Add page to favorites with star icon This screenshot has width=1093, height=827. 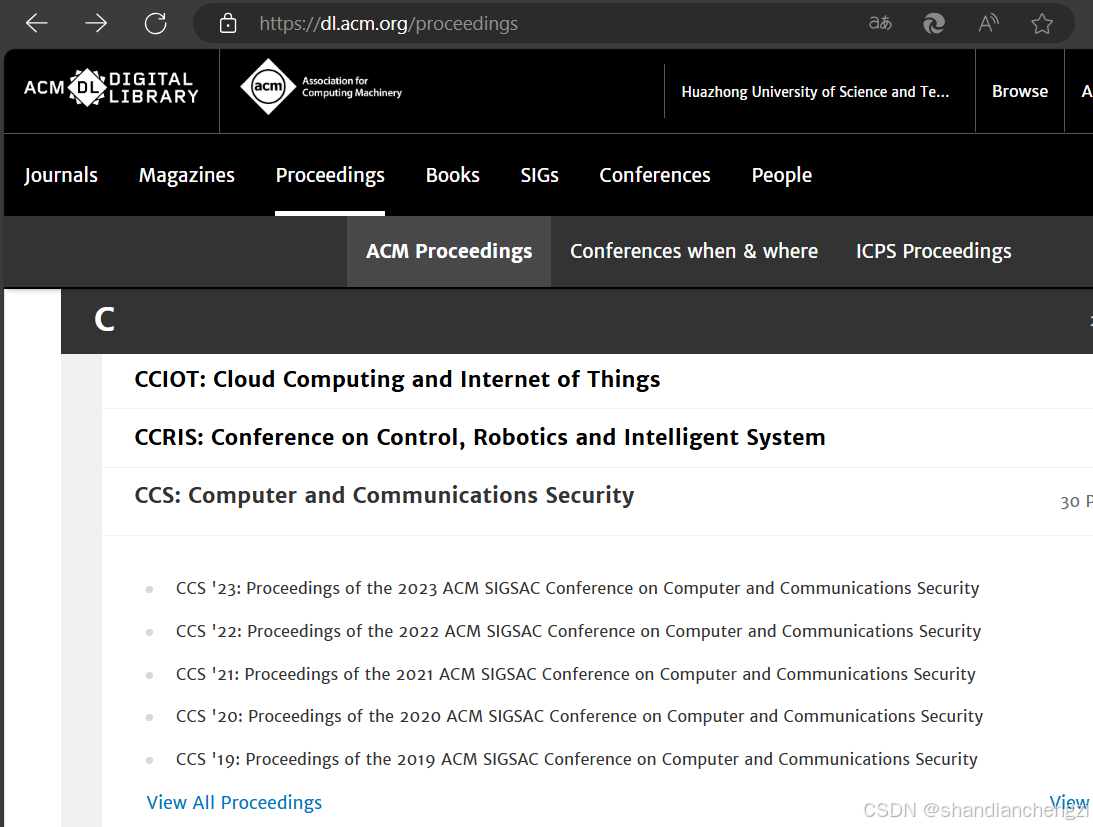point(1042,24)
